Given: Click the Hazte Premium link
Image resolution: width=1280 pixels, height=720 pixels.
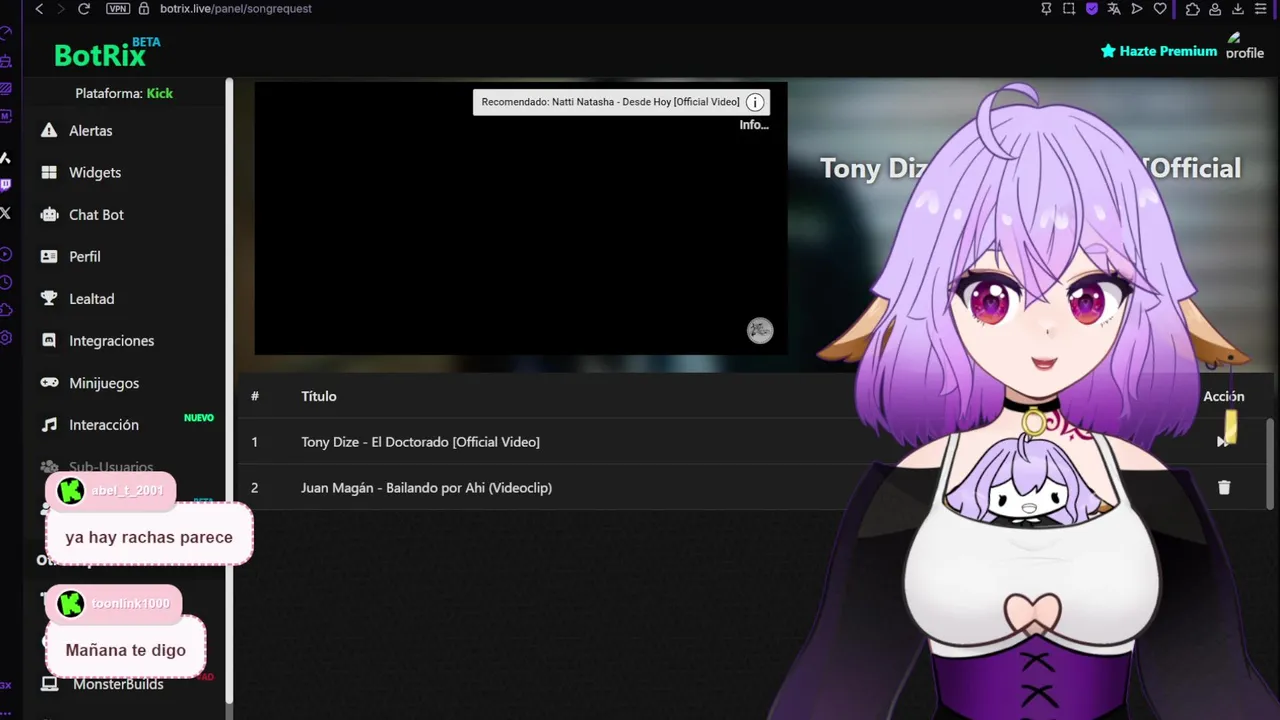Looking at the screenshot, I should pyautogui.click(x=1158, y=51).
